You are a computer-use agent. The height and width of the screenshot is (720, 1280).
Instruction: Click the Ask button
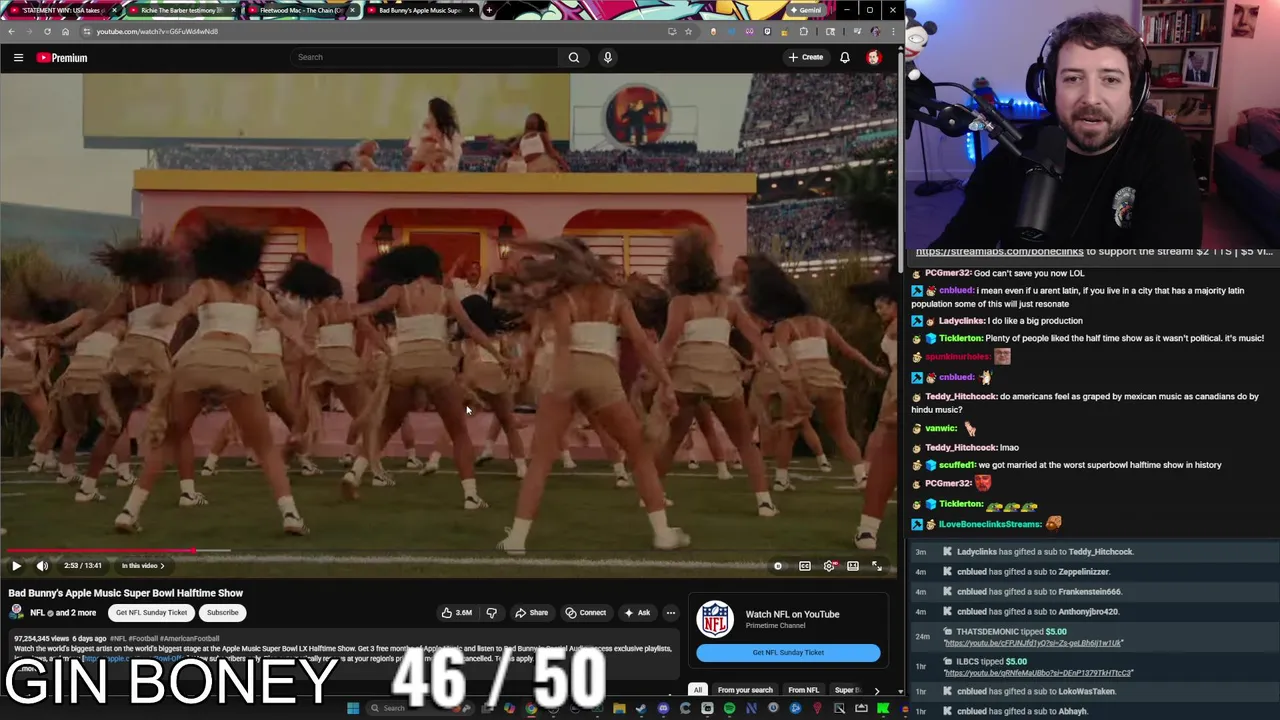(x=637, y=613)
